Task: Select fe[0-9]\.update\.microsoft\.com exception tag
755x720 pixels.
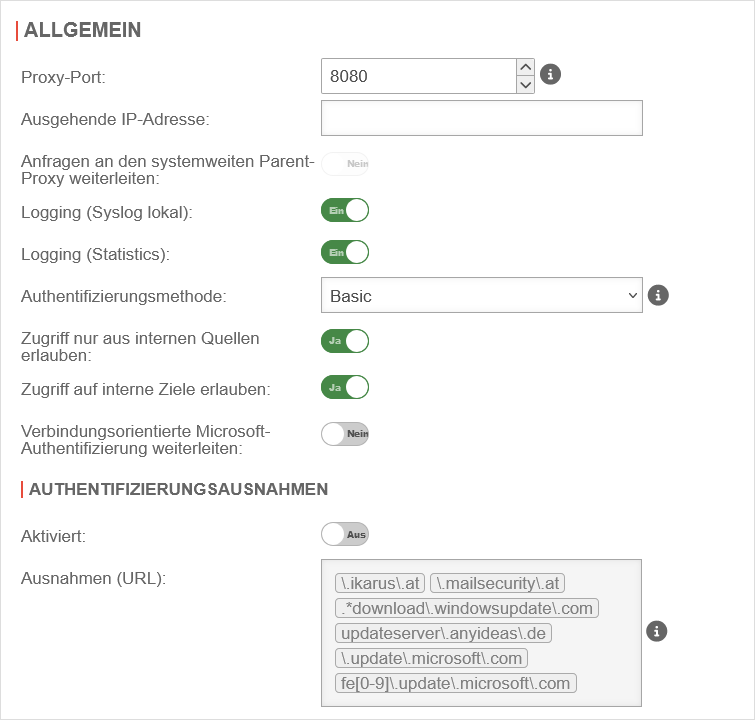Action: 455,684
